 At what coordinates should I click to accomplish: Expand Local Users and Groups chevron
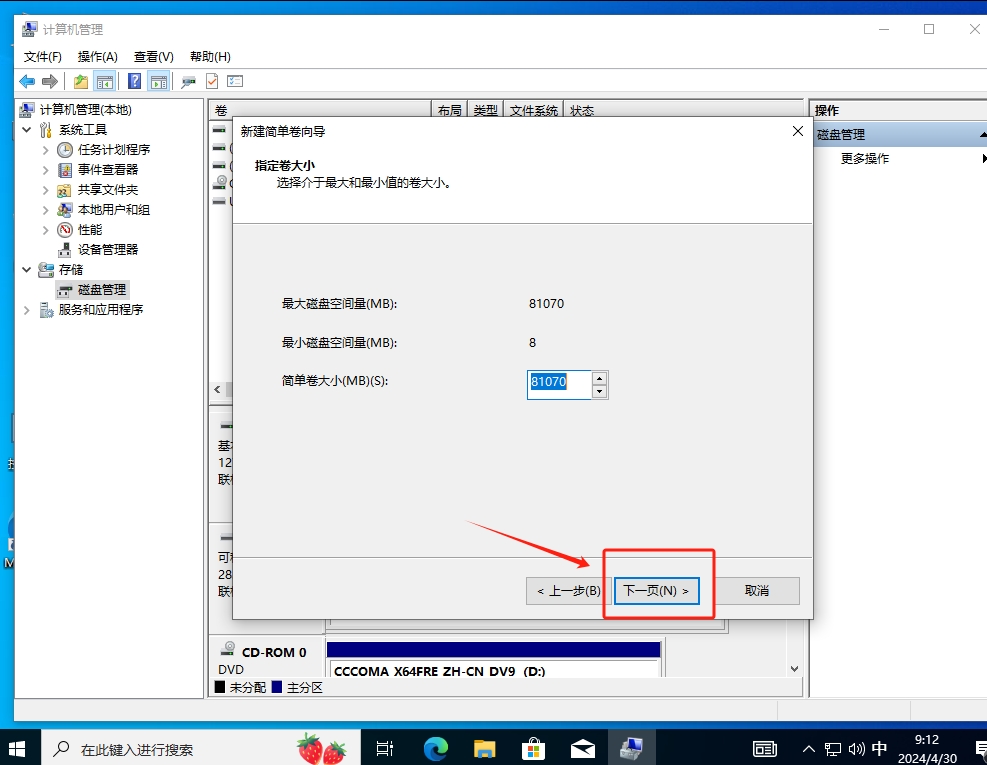click(45, 210)
